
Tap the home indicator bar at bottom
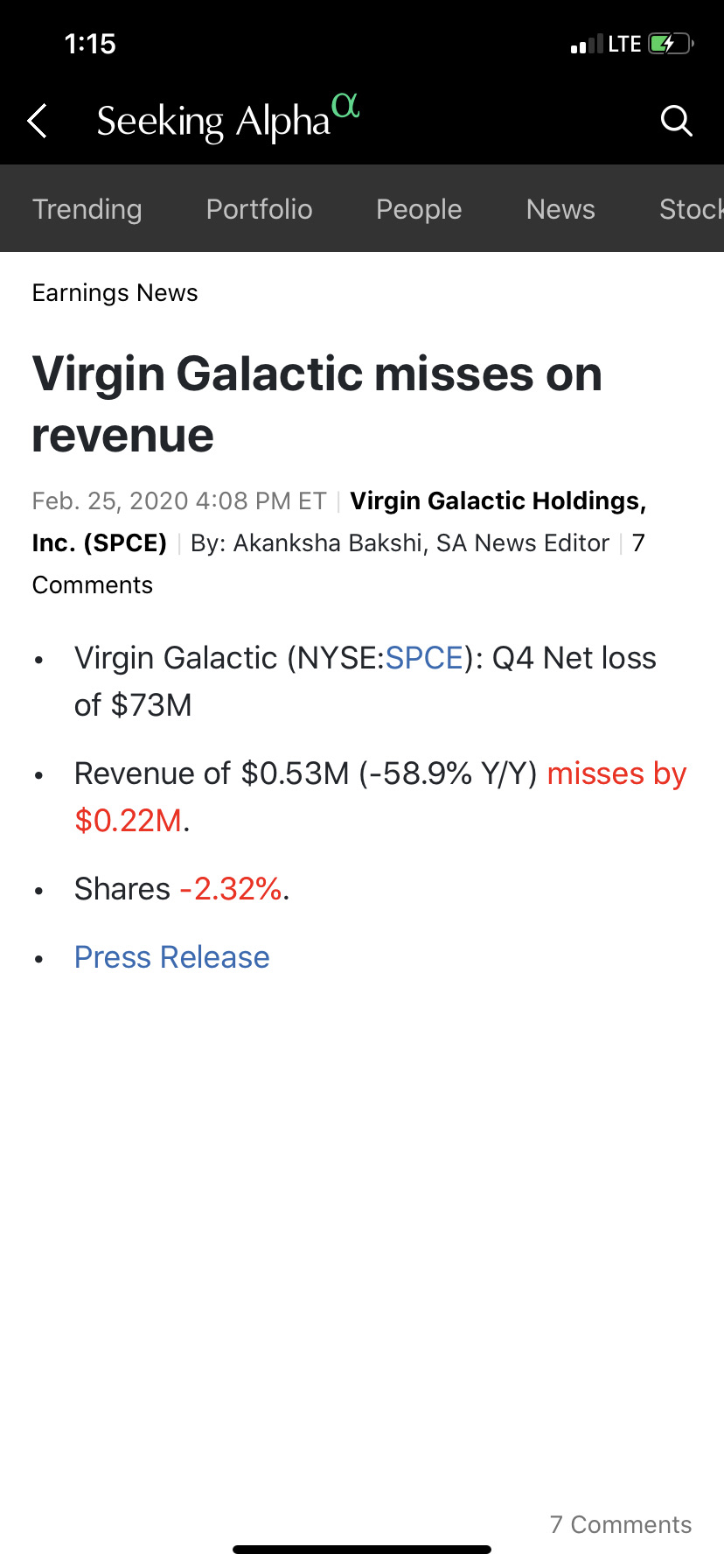click(x=362, y=1550)
